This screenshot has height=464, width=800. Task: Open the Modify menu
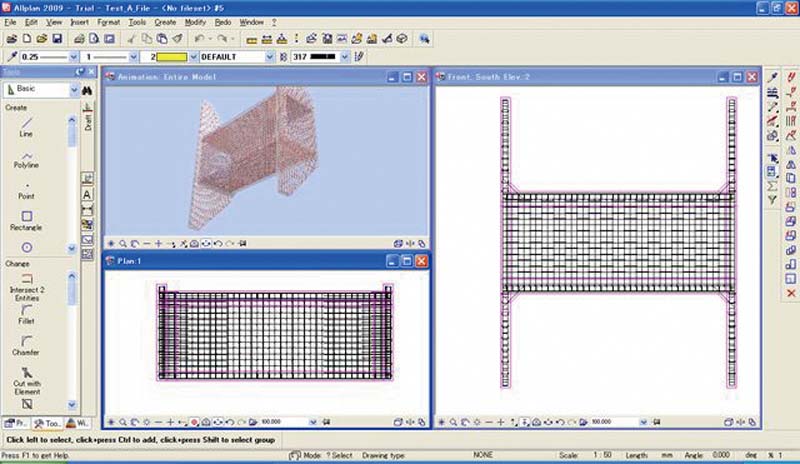pos(195,21)
